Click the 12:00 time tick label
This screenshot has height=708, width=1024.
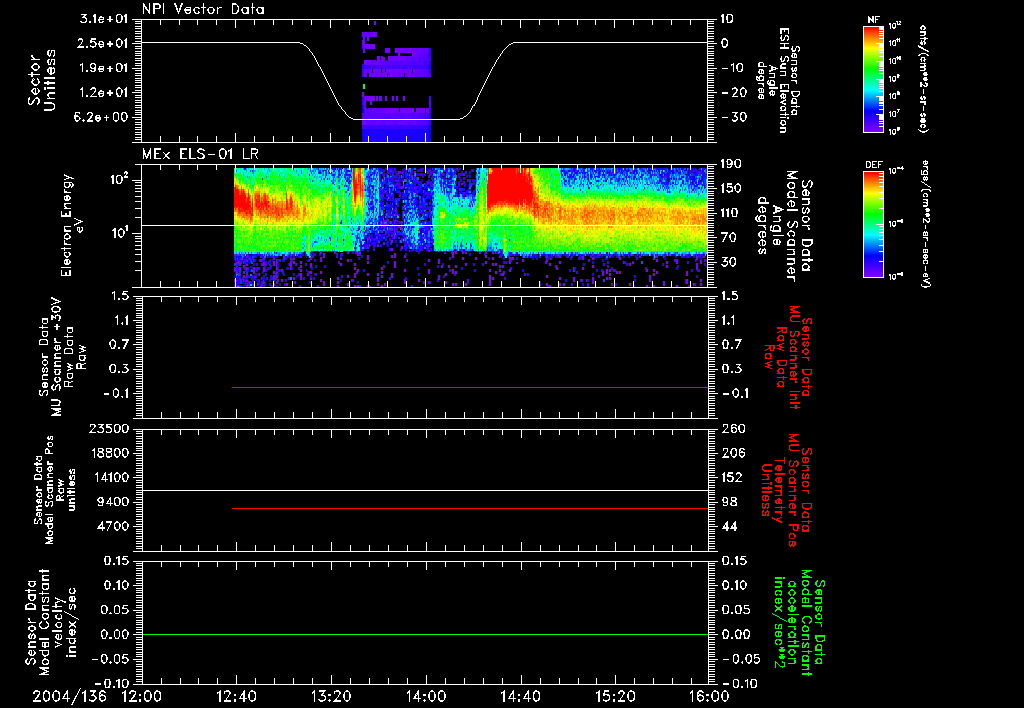point(142,696)
